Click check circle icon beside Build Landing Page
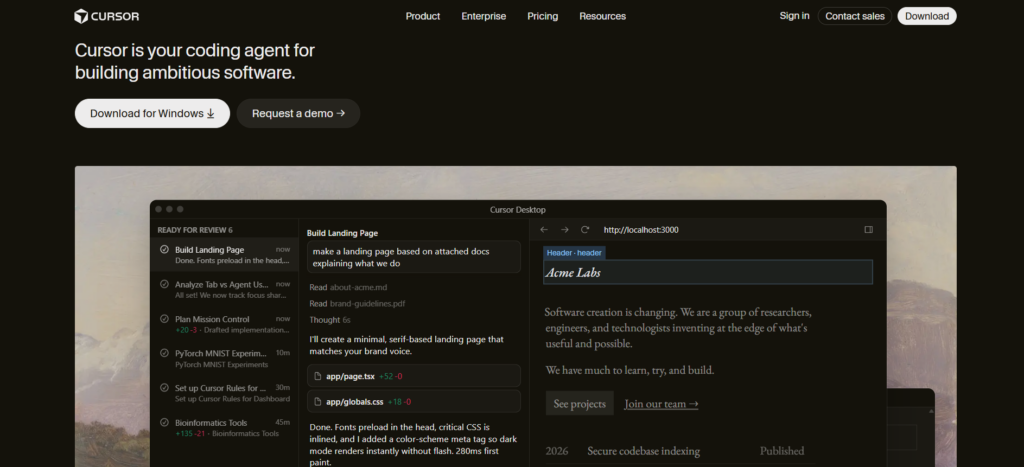The height and width of the screenshot is (467, 1024). [165, 250]
